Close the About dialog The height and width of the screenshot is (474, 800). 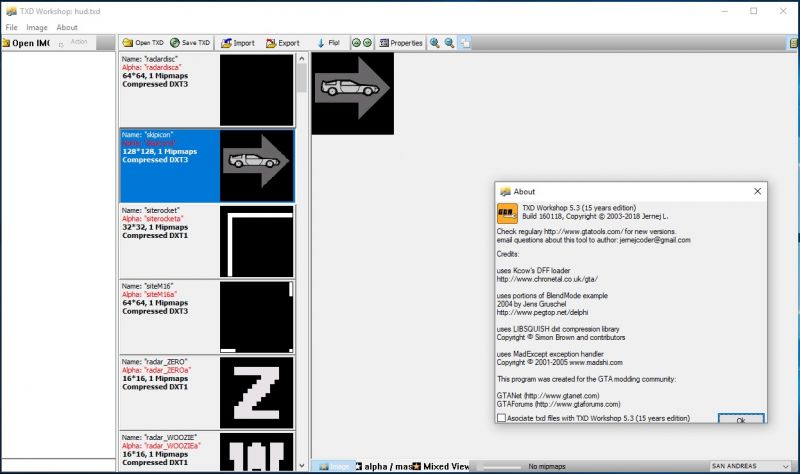pos(757,191)
